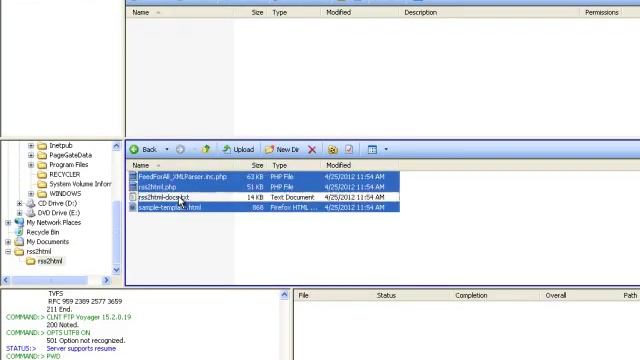Click 'Server supports resume' log line
This screenshot has width=640, height=360.
[81, 349]
